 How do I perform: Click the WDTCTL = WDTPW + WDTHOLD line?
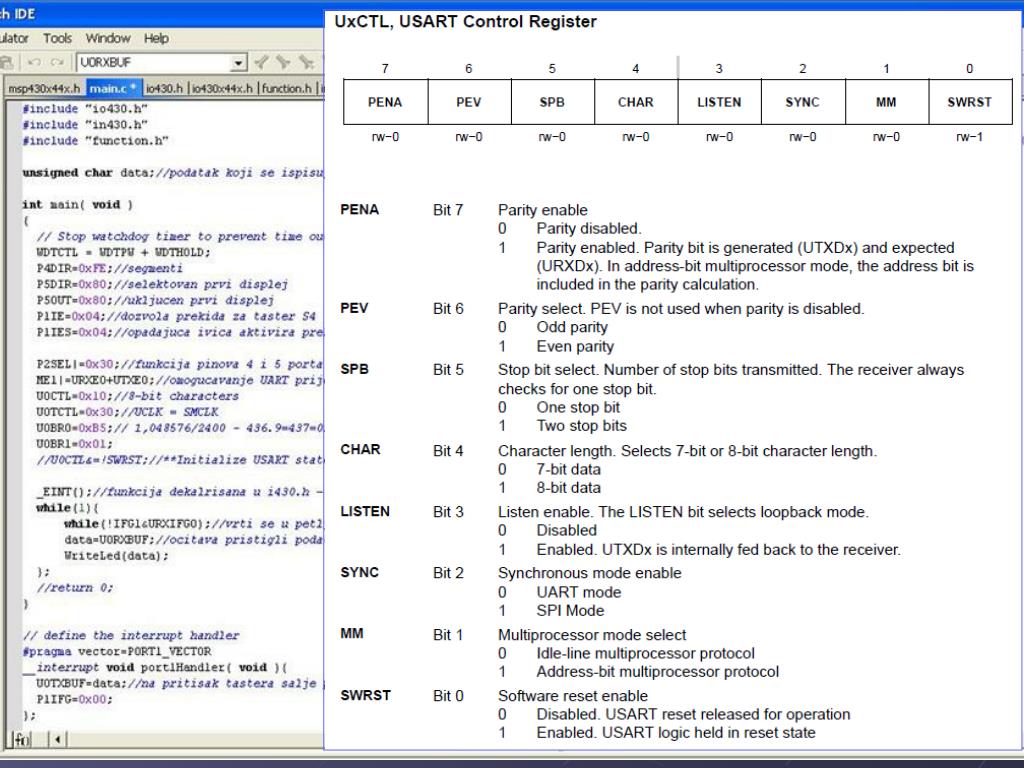pos(123,252)
